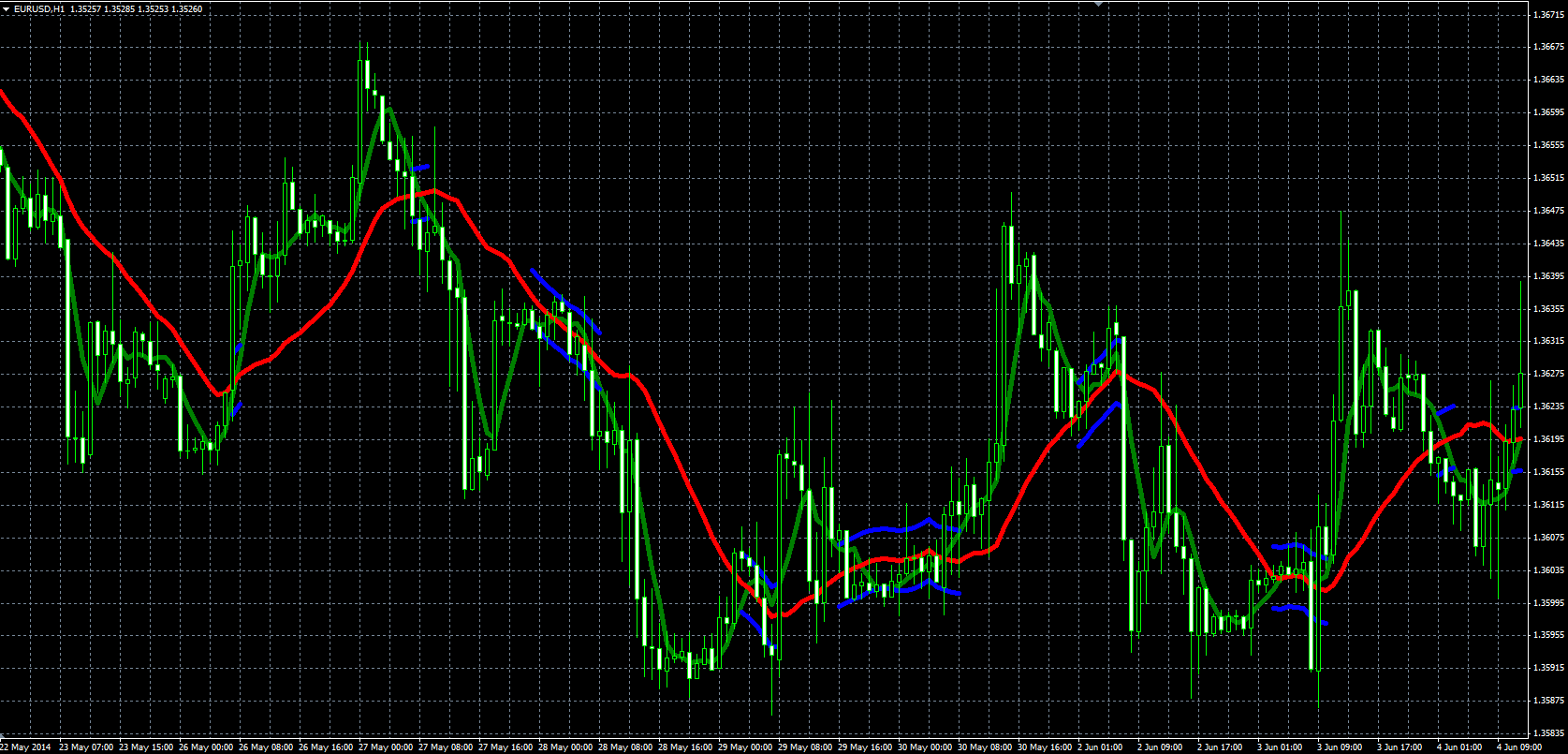This screenshot has width=1568, height=754.
Task: Click the 1.36635 price label
Action: tap(1548, 80)
